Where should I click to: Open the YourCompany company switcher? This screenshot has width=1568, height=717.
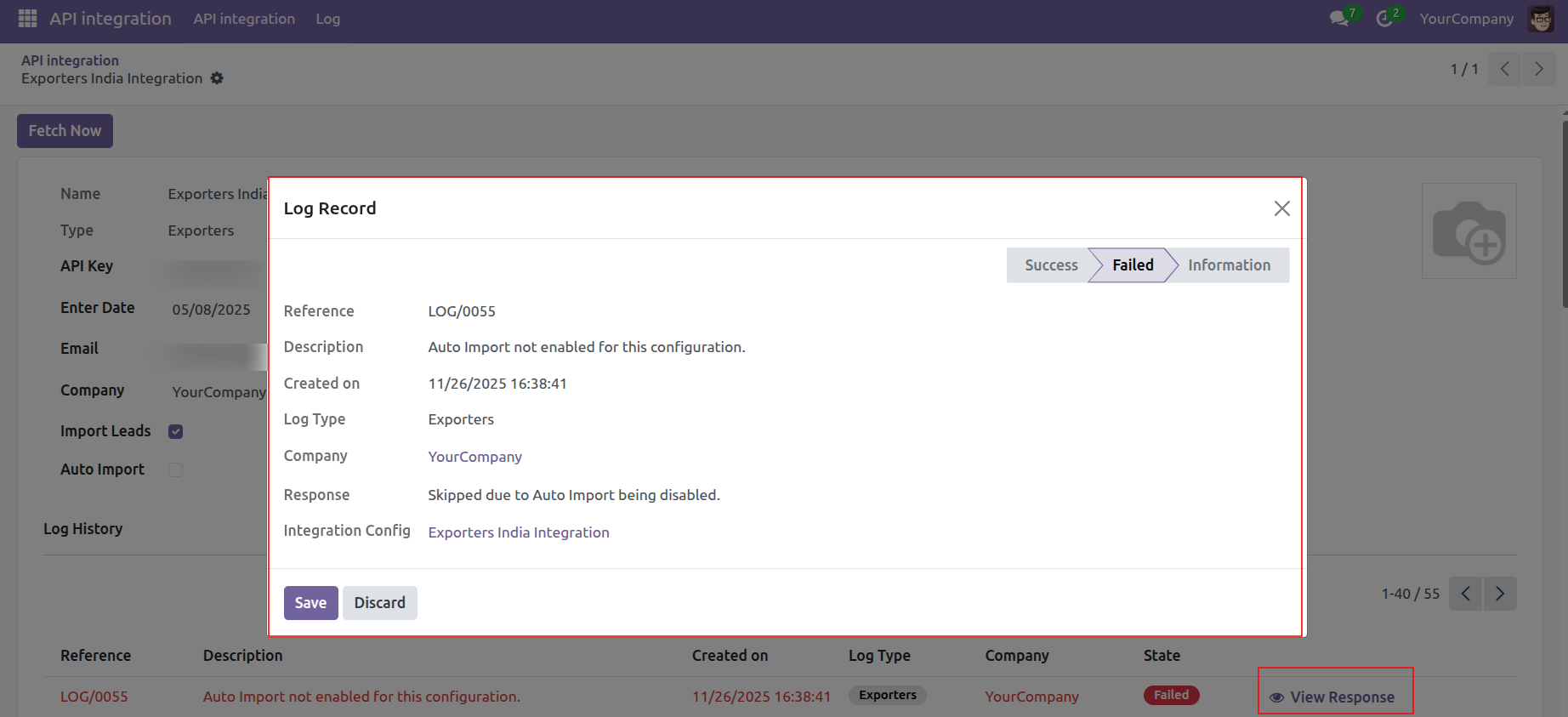tap(1466, 19)
